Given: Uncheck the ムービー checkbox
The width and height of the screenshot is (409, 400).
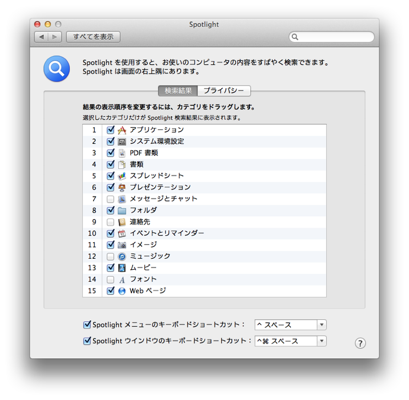Looking at the screenshot, I should (110, 268).
